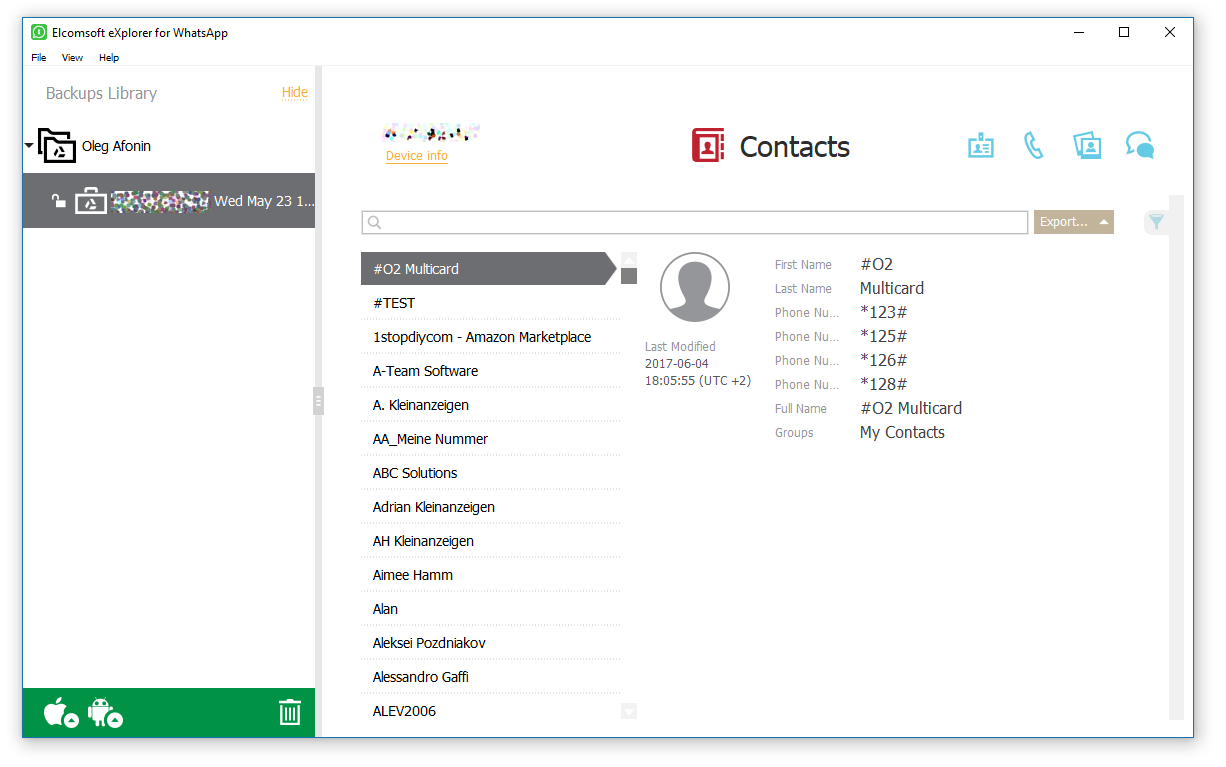Image resolution: width=1226 pixels, height=767 pixels.
Task: Click the Full Name value #O2 Multicard
Action: click(x=911, y=408)
